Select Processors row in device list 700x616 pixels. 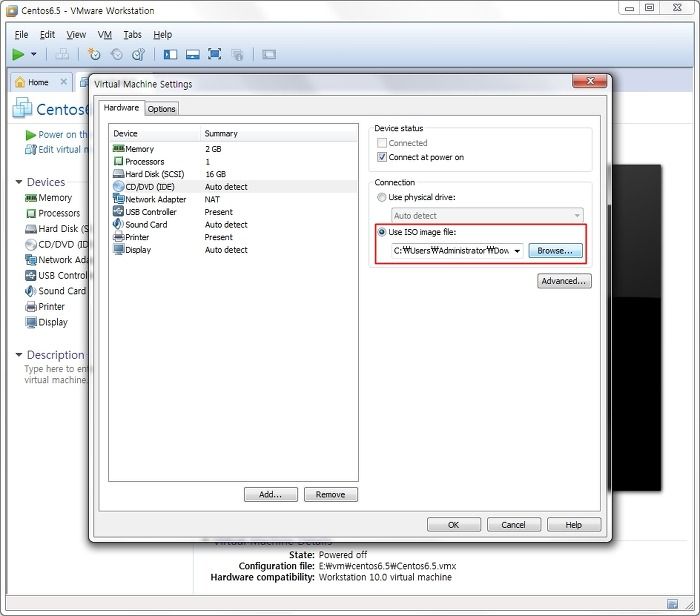coord(233,161)
